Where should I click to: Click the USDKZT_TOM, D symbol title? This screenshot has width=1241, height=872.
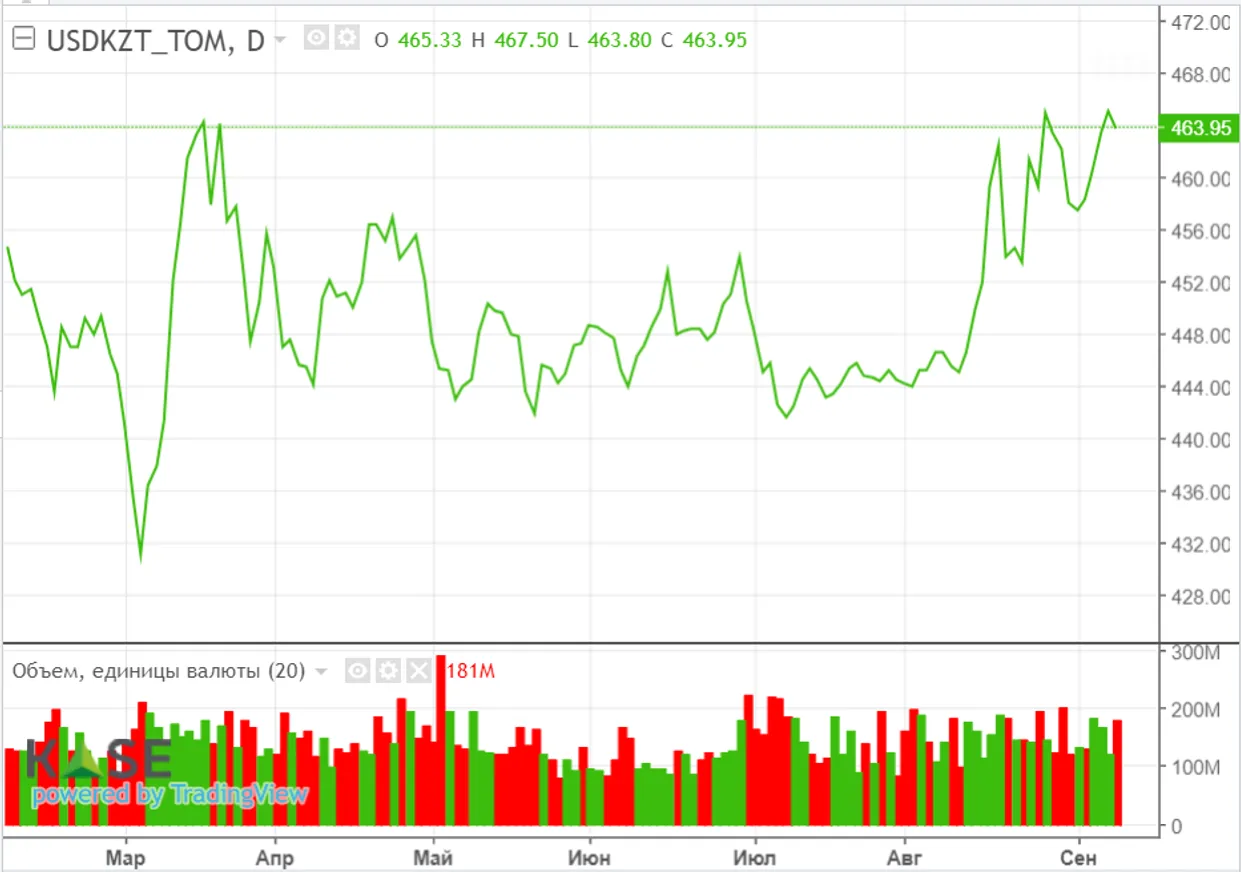coord(156,40)
